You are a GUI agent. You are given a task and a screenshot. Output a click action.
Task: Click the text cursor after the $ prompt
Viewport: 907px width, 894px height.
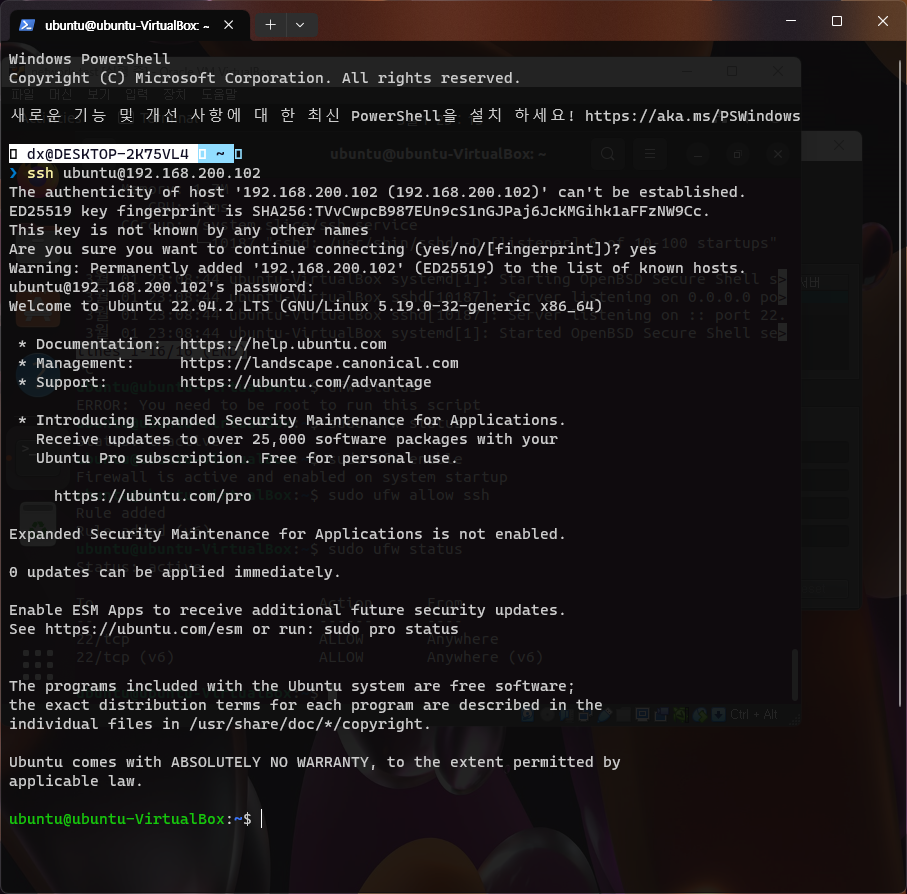tap(262, 819)
